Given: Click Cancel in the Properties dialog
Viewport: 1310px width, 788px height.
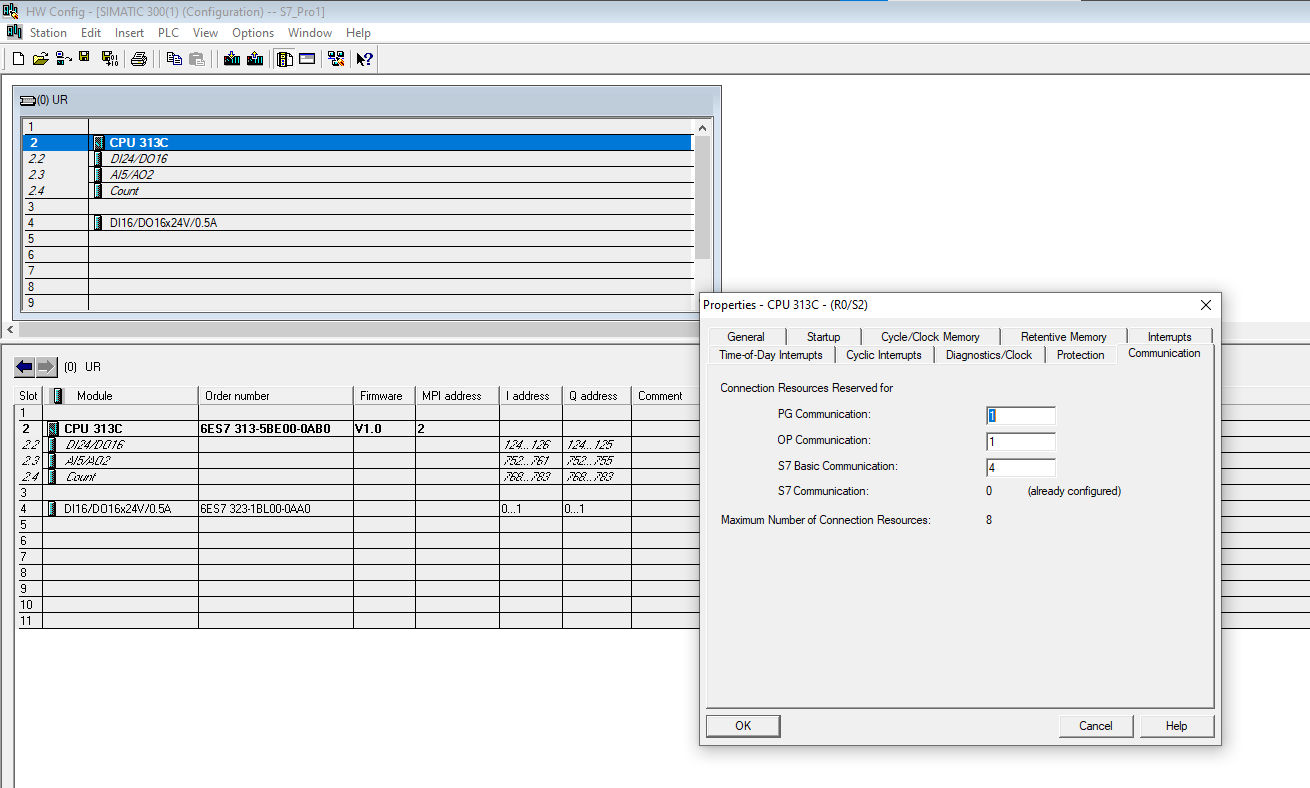Looking at the screenshot, I should 1096,726.
